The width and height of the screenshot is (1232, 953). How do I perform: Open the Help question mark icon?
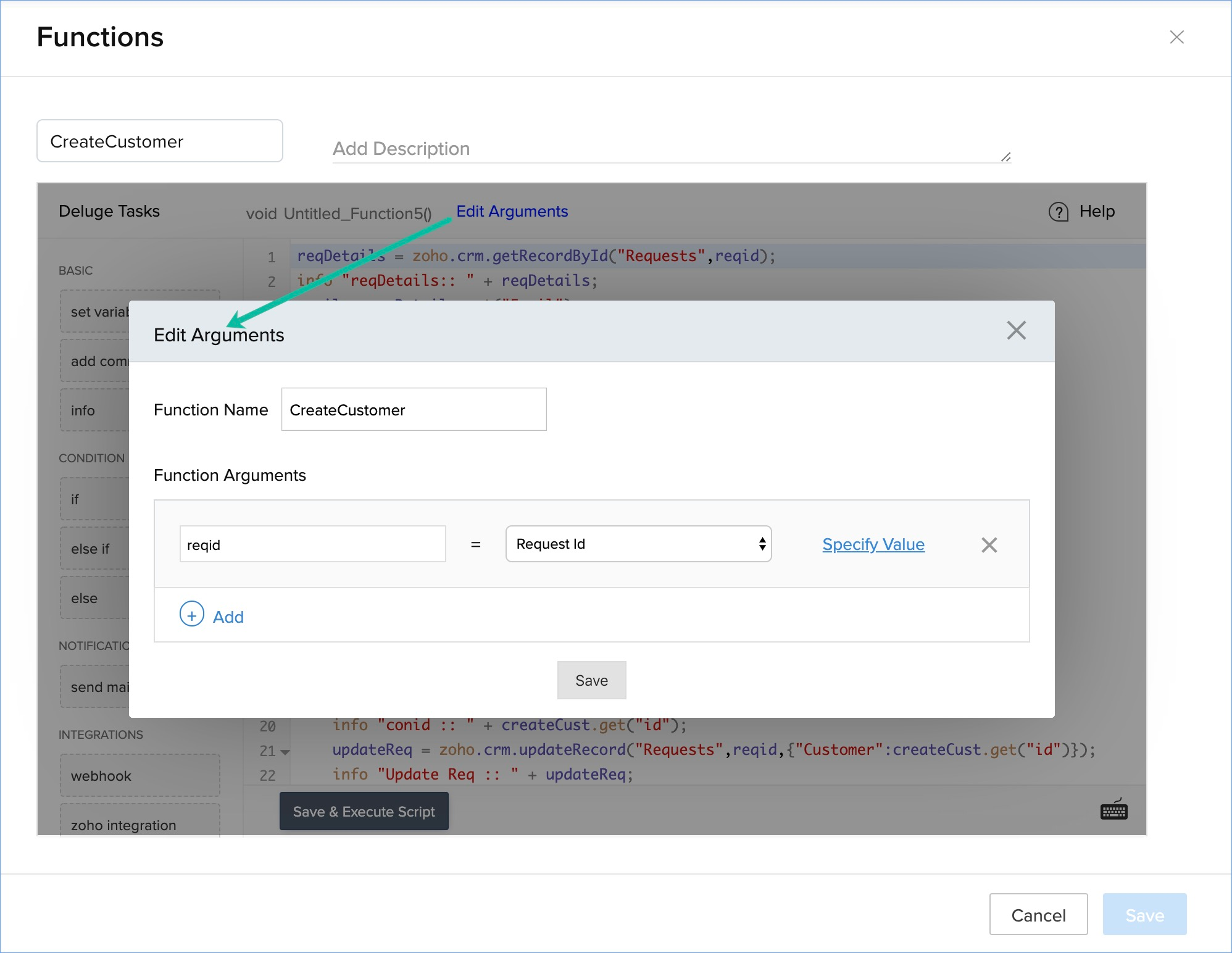click(1058, 212)
